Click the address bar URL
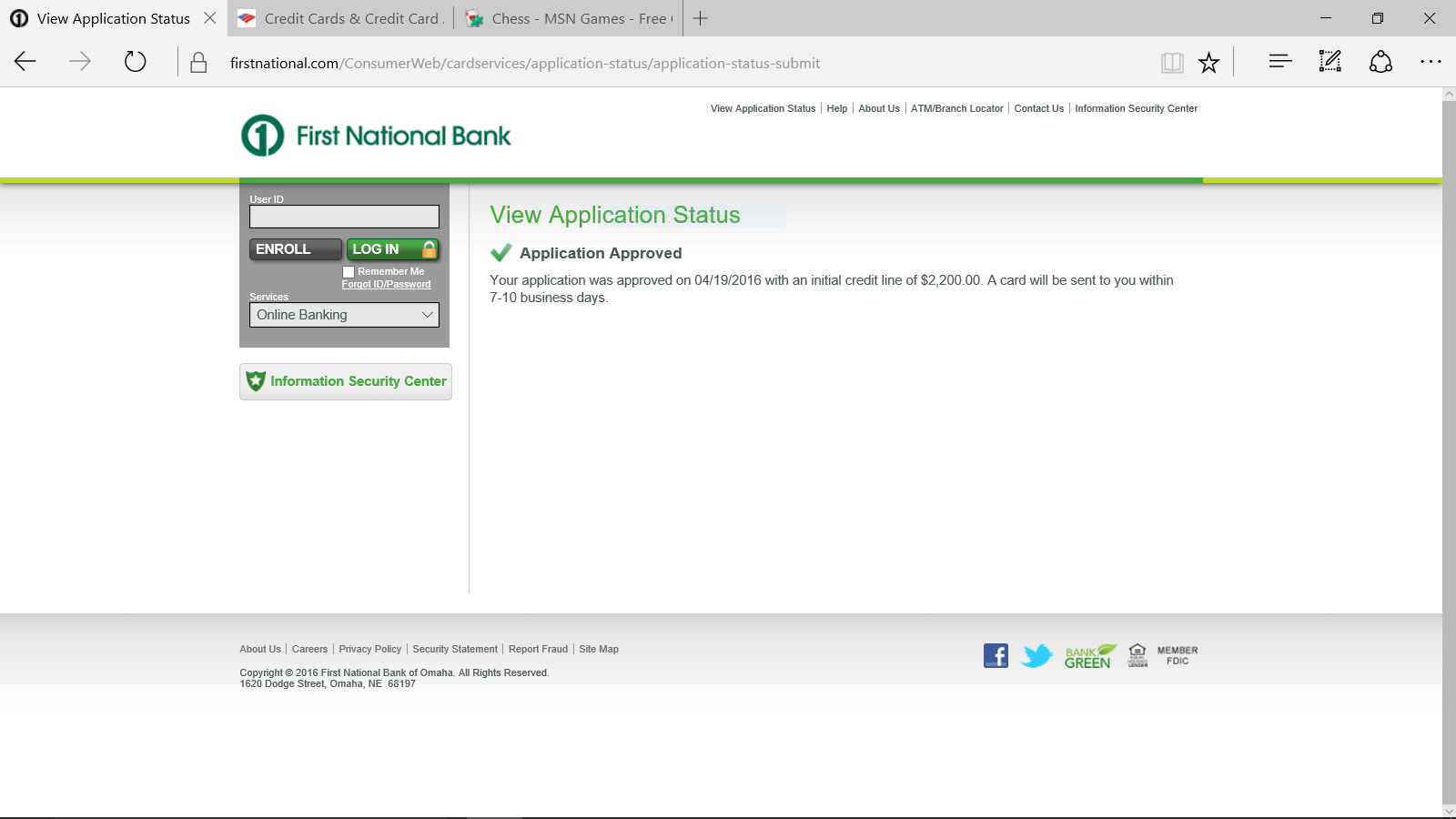This screenshot has height=819, width=1456. coord(525,63)
